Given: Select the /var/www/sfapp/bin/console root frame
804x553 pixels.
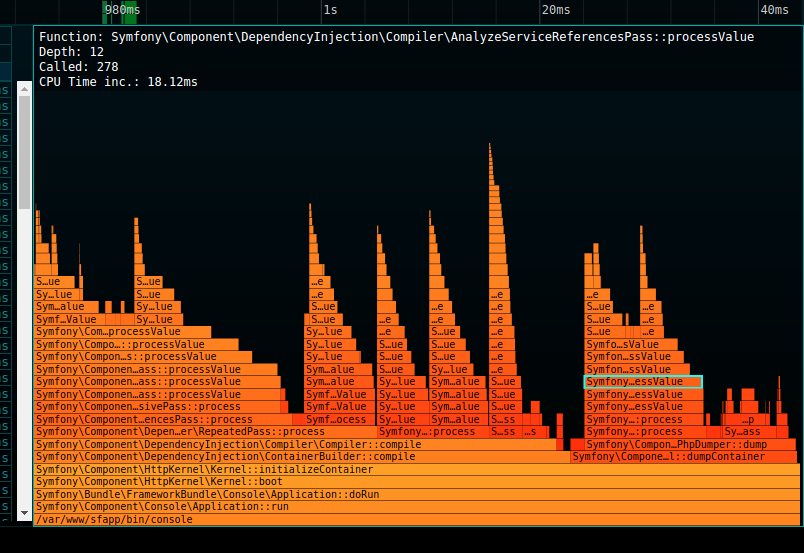Looking at the screenshot, I should [x=416, y=520].
